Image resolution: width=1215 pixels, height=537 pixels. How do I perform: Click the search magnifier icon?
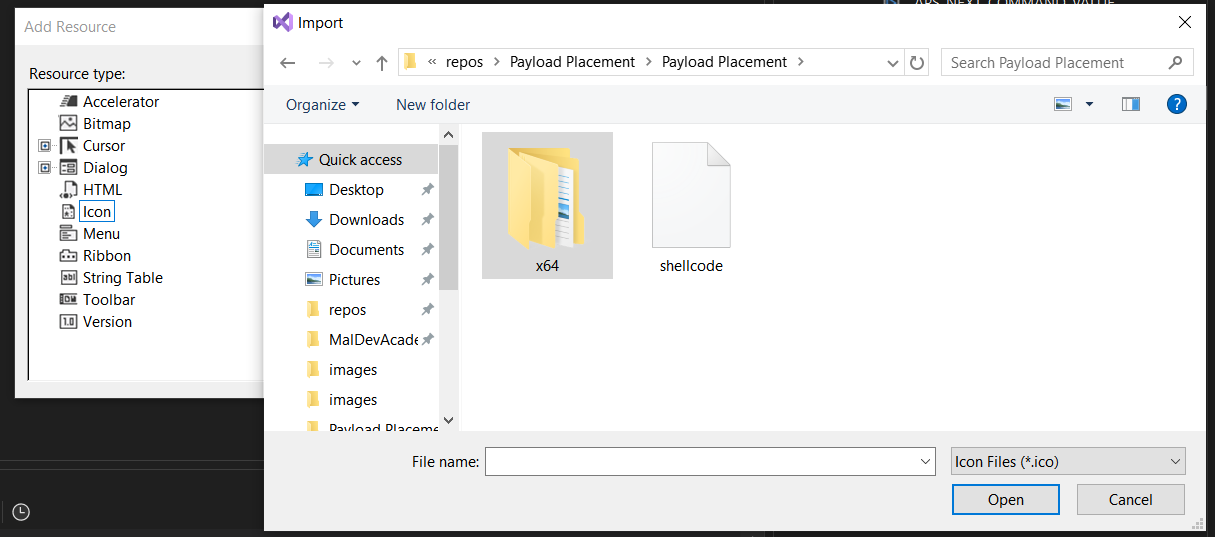1175,62
